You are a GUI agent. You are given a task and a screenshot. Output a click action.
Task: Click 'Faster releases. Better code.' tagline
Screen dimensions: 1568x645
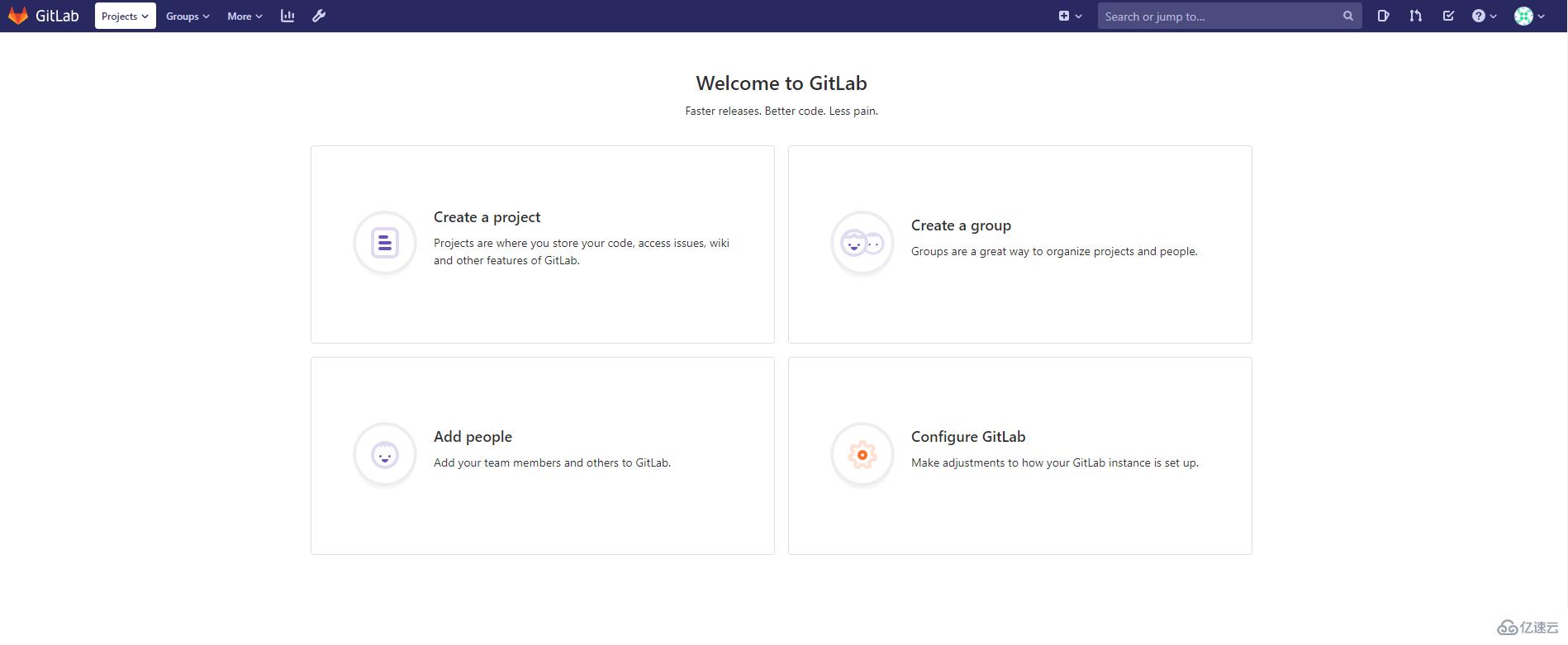(782, 111)
